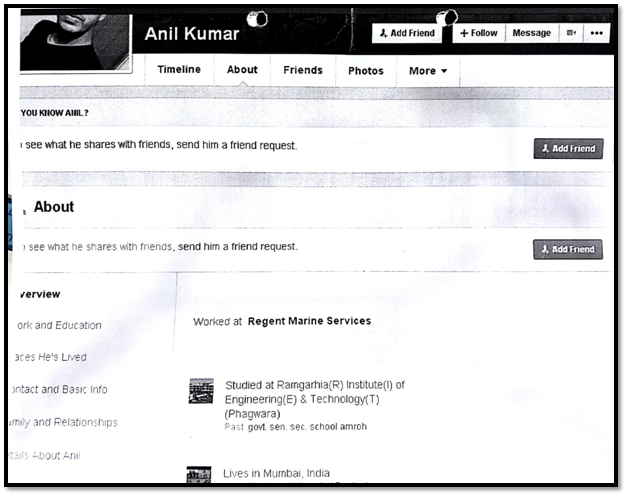Open Anil Kumar's profile picture
628x497 pixels.
(x=76, y=42)
